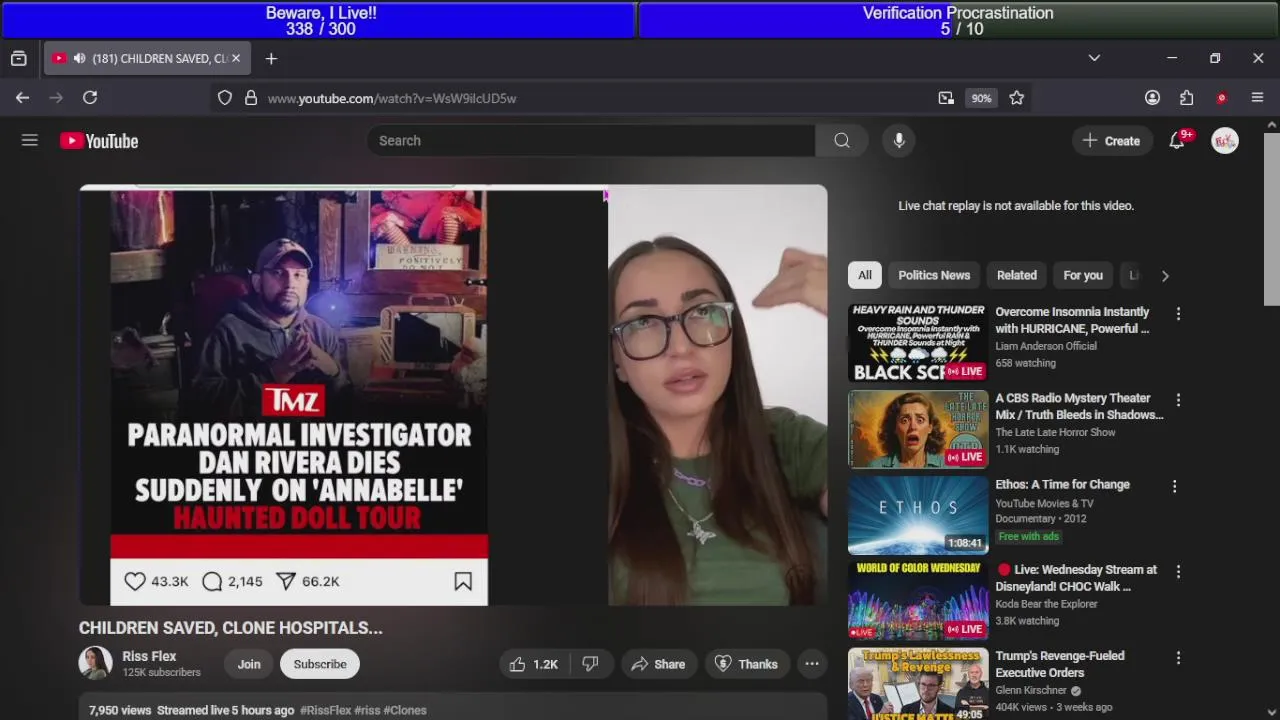Select the Politics News chip
The height and width of the screenshot is (720, 1280).
[x=934, y=275]
